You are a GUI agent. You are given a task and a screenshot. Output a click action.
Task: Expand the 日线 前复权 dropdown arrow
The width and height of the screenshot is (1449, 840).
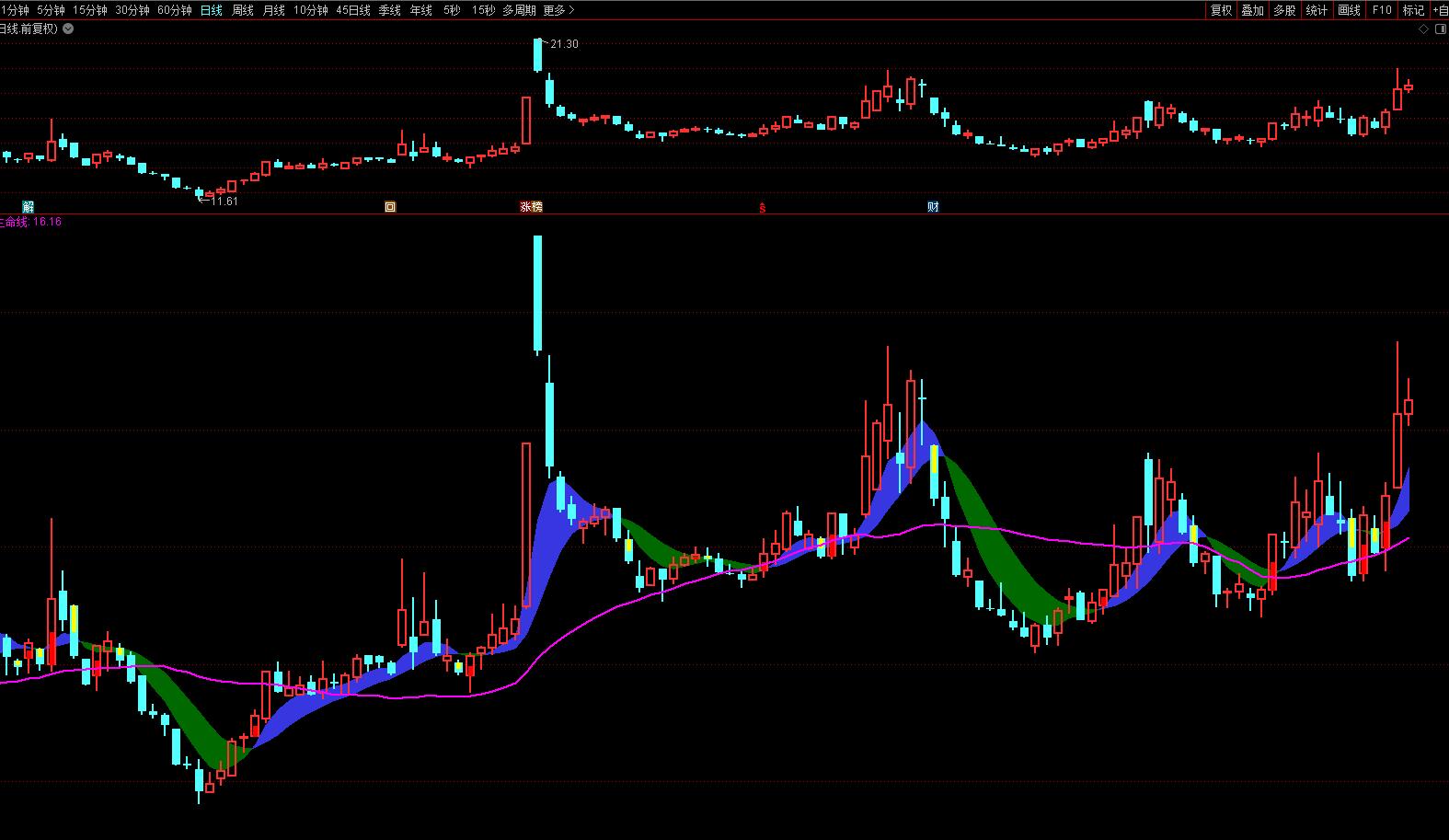coord(68,29)
